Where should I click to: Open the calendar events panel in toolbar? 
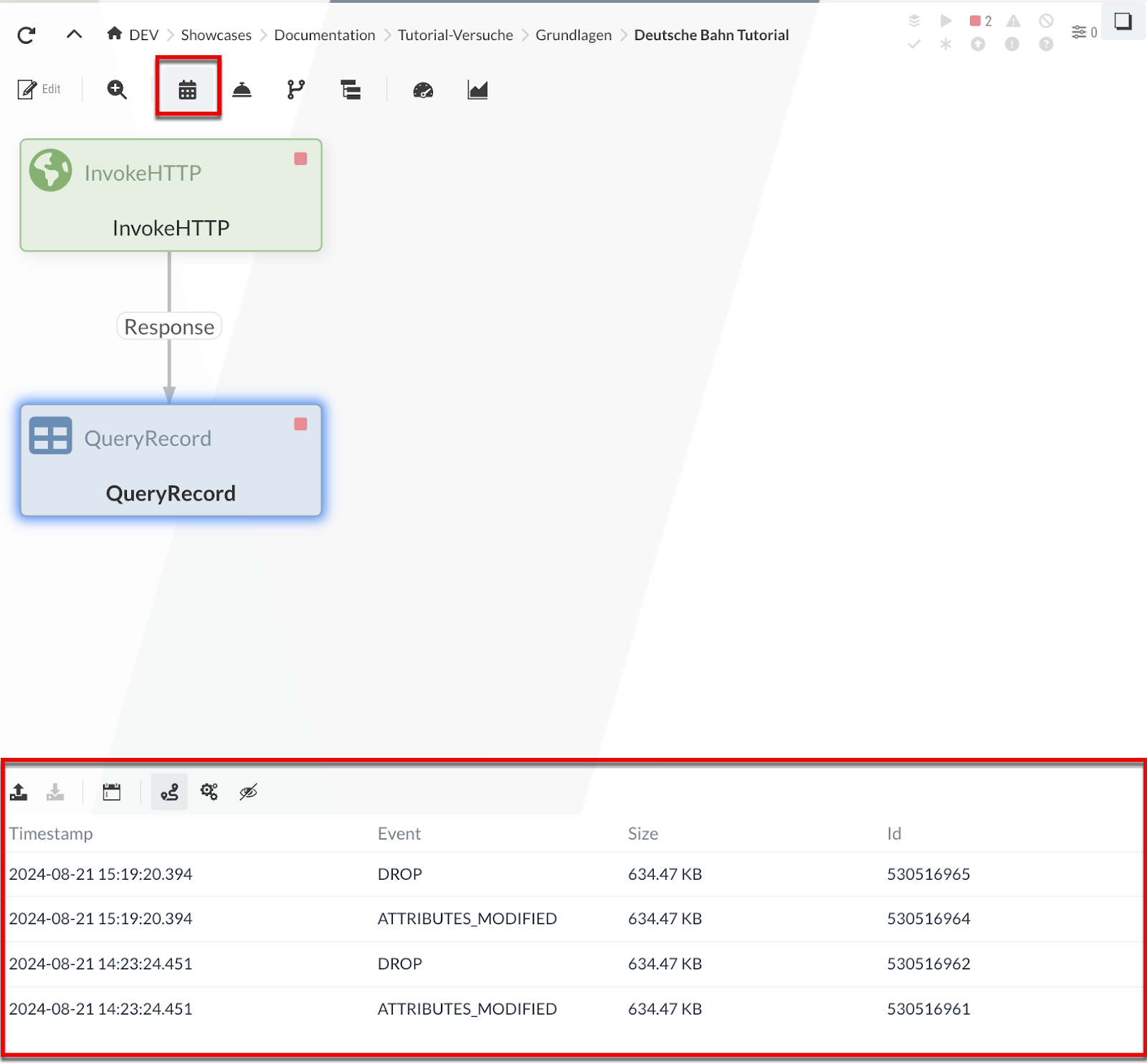tap(188, 90)
